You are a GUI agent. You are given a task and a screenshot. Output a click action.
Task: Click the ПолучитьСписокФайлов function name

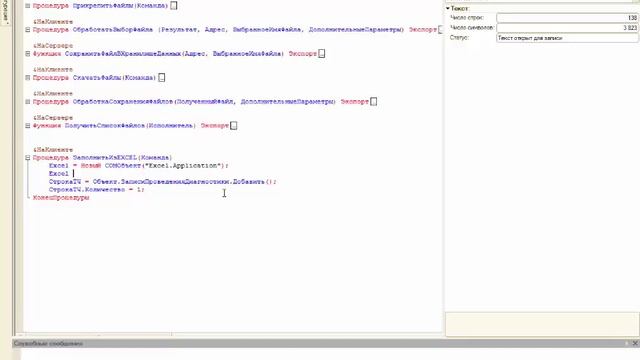105,126
